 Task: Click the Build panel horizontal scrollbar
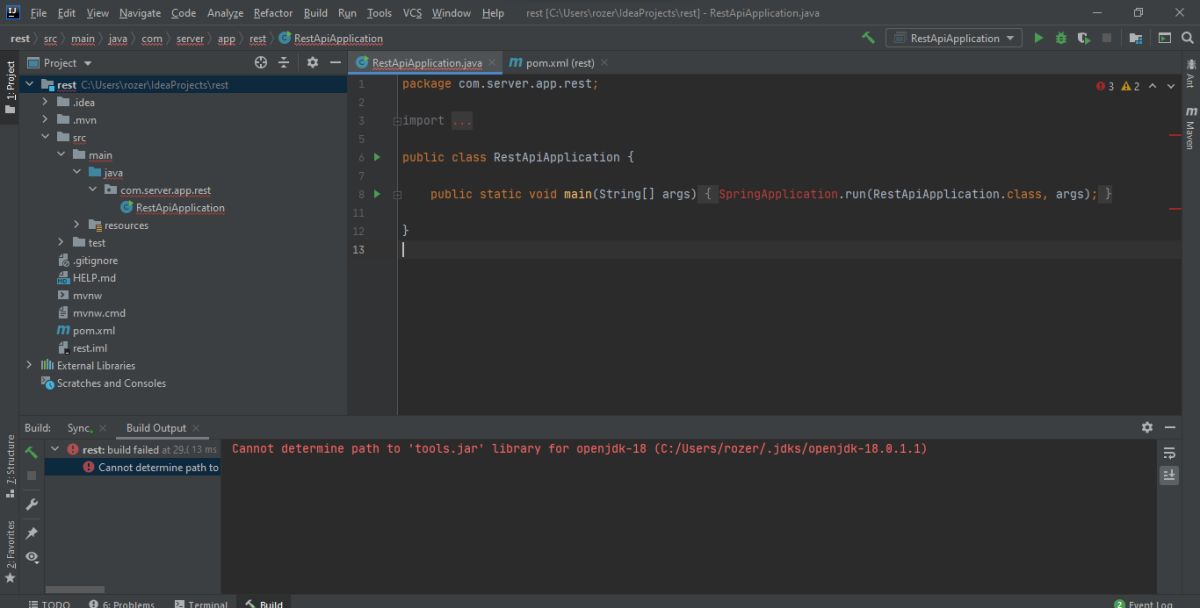point(75,589)
